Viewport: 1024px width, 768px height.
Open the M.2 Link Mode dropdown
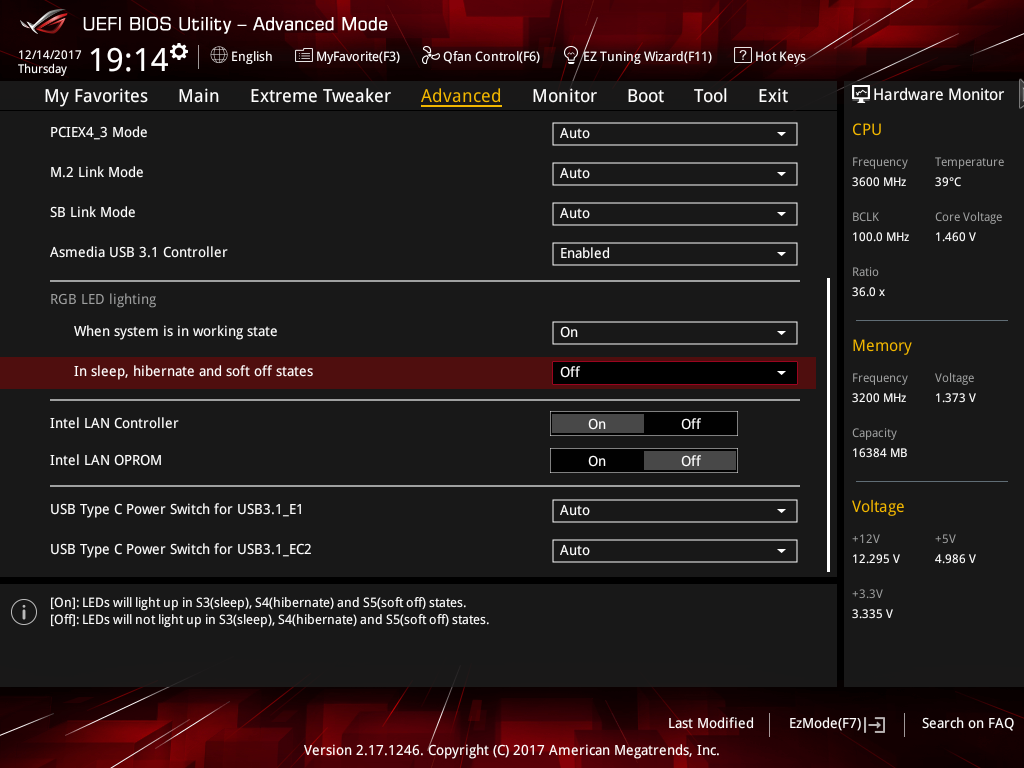675,174
